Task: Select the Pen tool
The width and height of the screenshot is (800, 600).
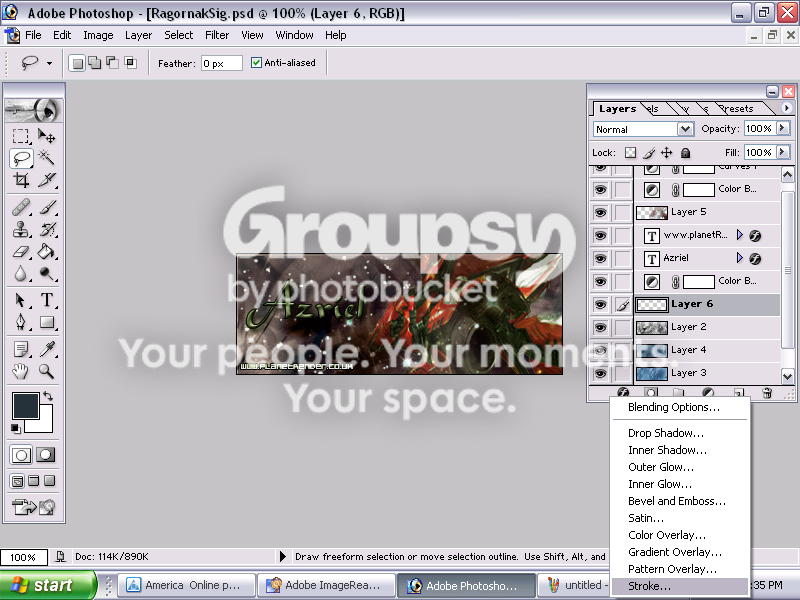Action: [21, 322]
